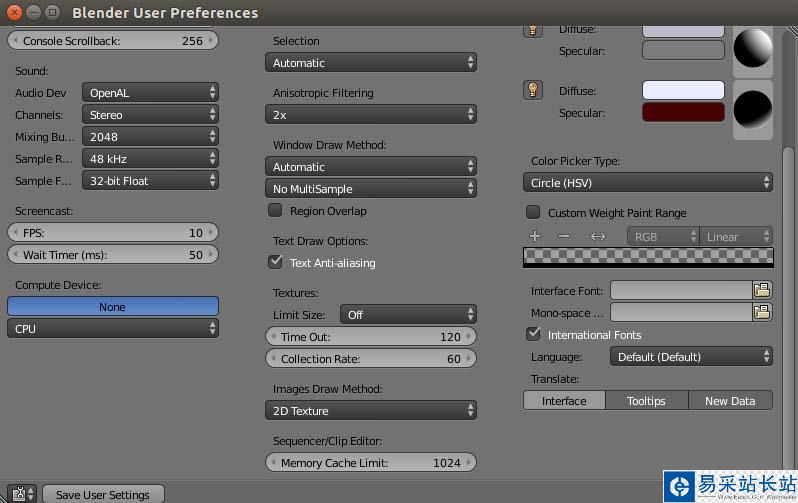Adjust third light direction sphere

pyautogui.click(x=753, y=109)
